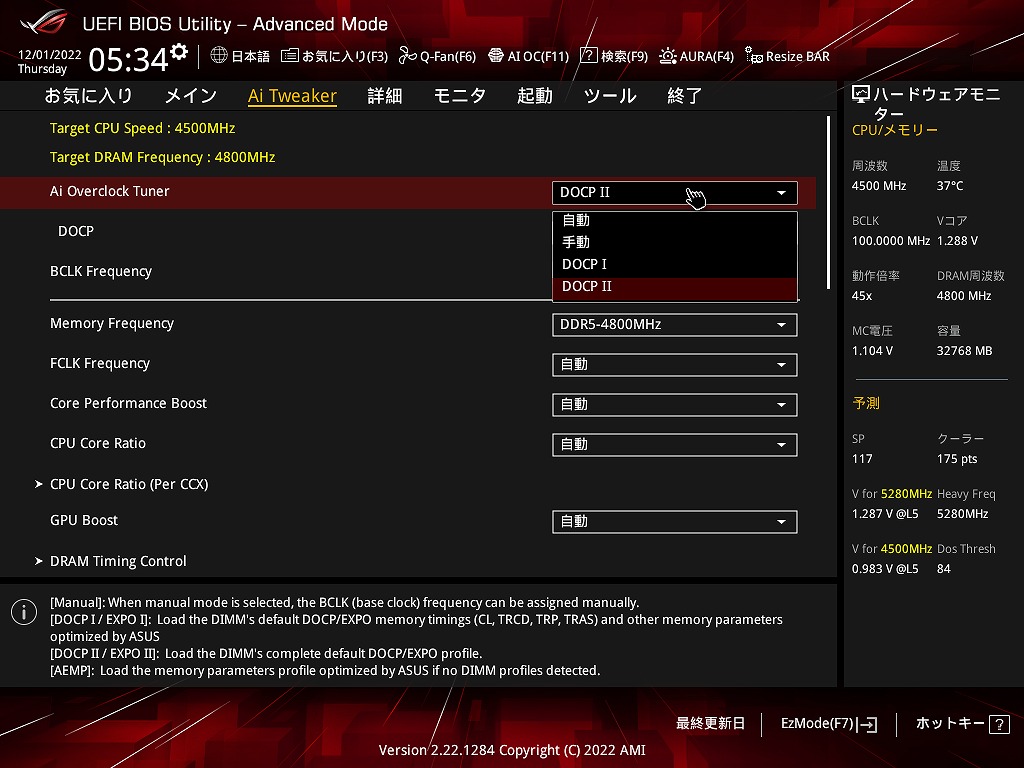The height and width of the screenshot is (768, 1024).
Task: Click the info icon in the help panel
Action: 24,612
